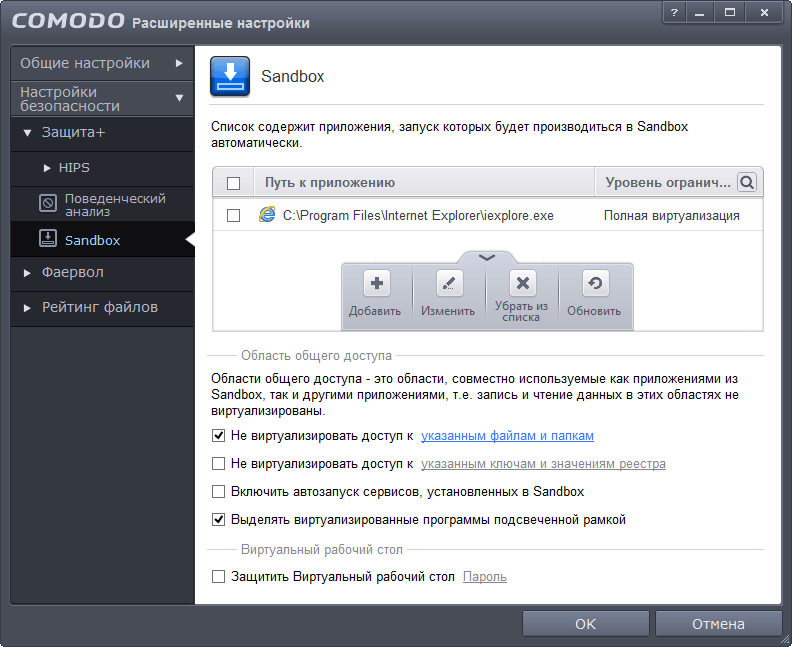This screenshot has width=792, height=647.
Task: Click the window resize grip corner
Action: pyautogui.click(x=785, y=640)
